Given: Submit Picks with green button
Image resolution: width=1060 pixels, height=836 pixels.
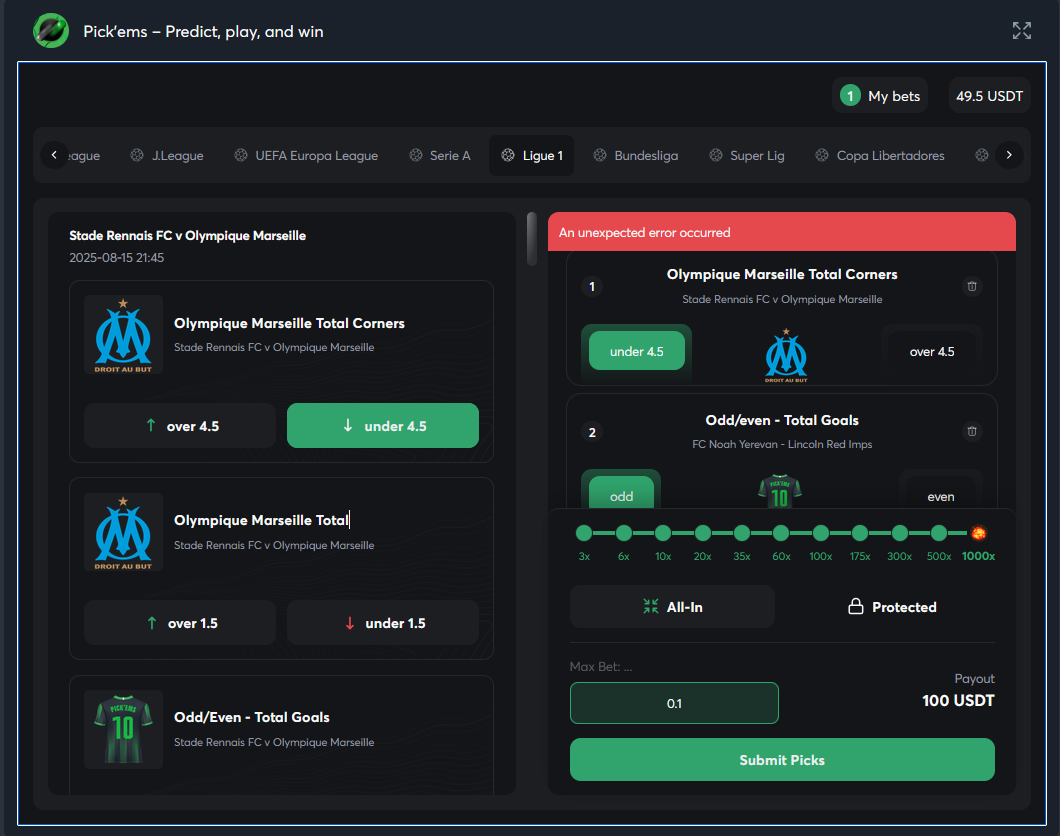Looking at the screenshot, I should click(782, 760).
